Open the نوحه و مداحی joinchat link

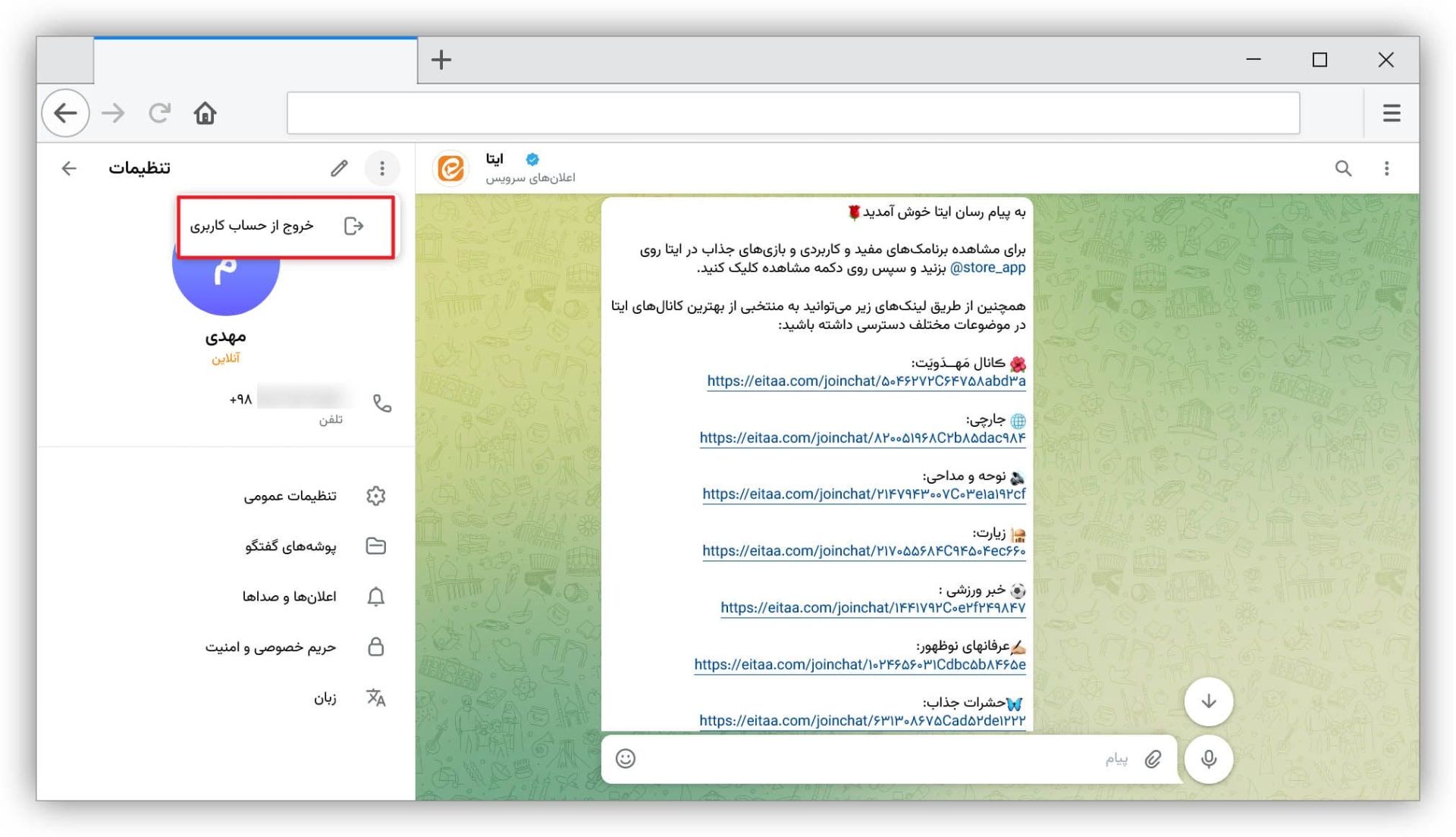coord(864,494)
